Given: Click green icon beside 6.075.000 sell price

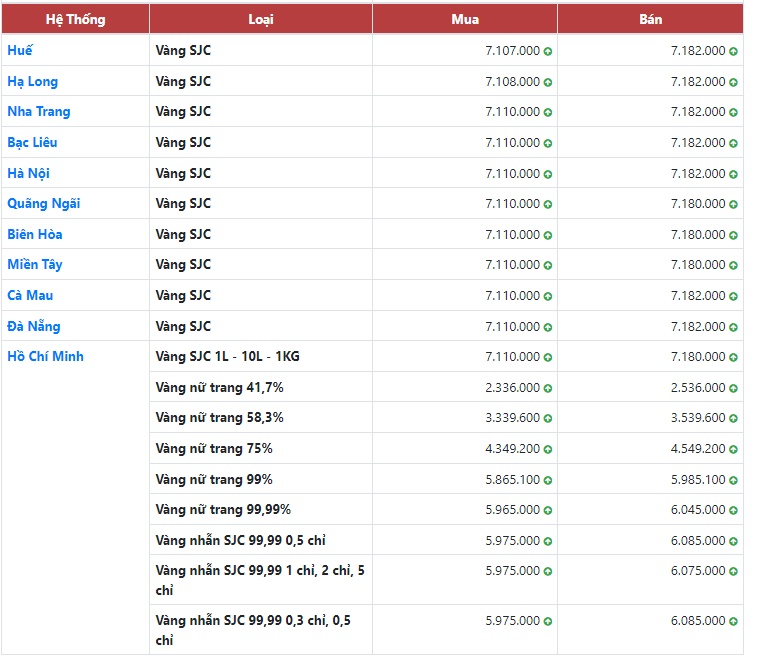Looking at the screenshot, I should [733, 571].
